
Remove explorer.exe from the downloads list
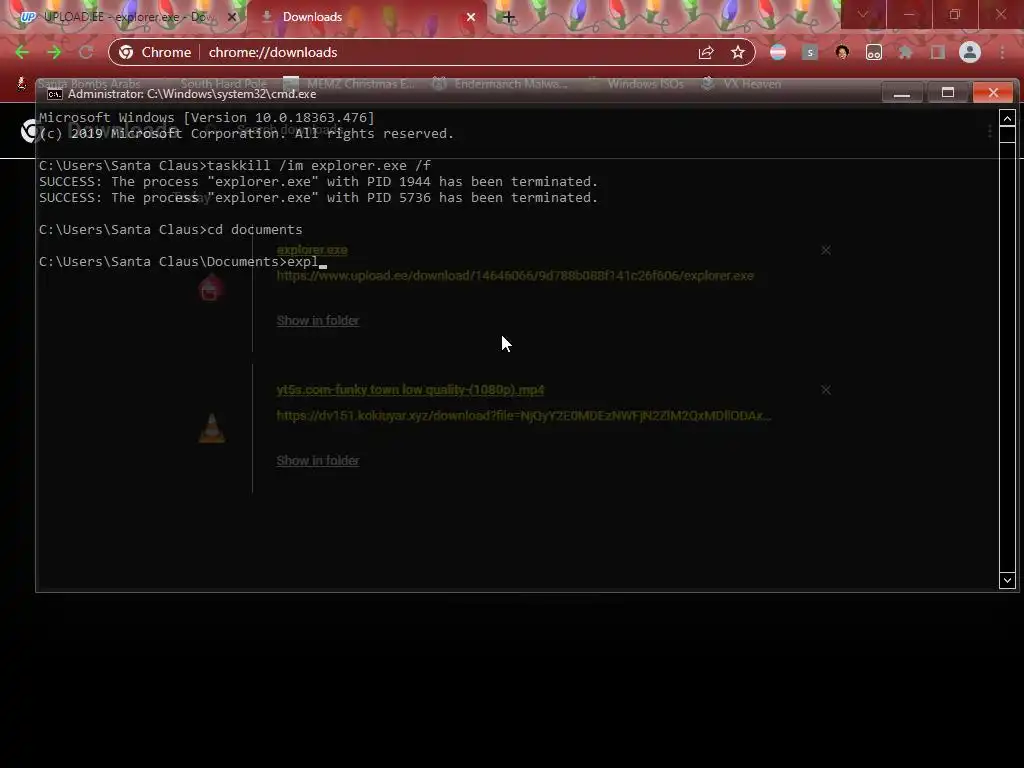pyautogui.click(x=825, y=250)
